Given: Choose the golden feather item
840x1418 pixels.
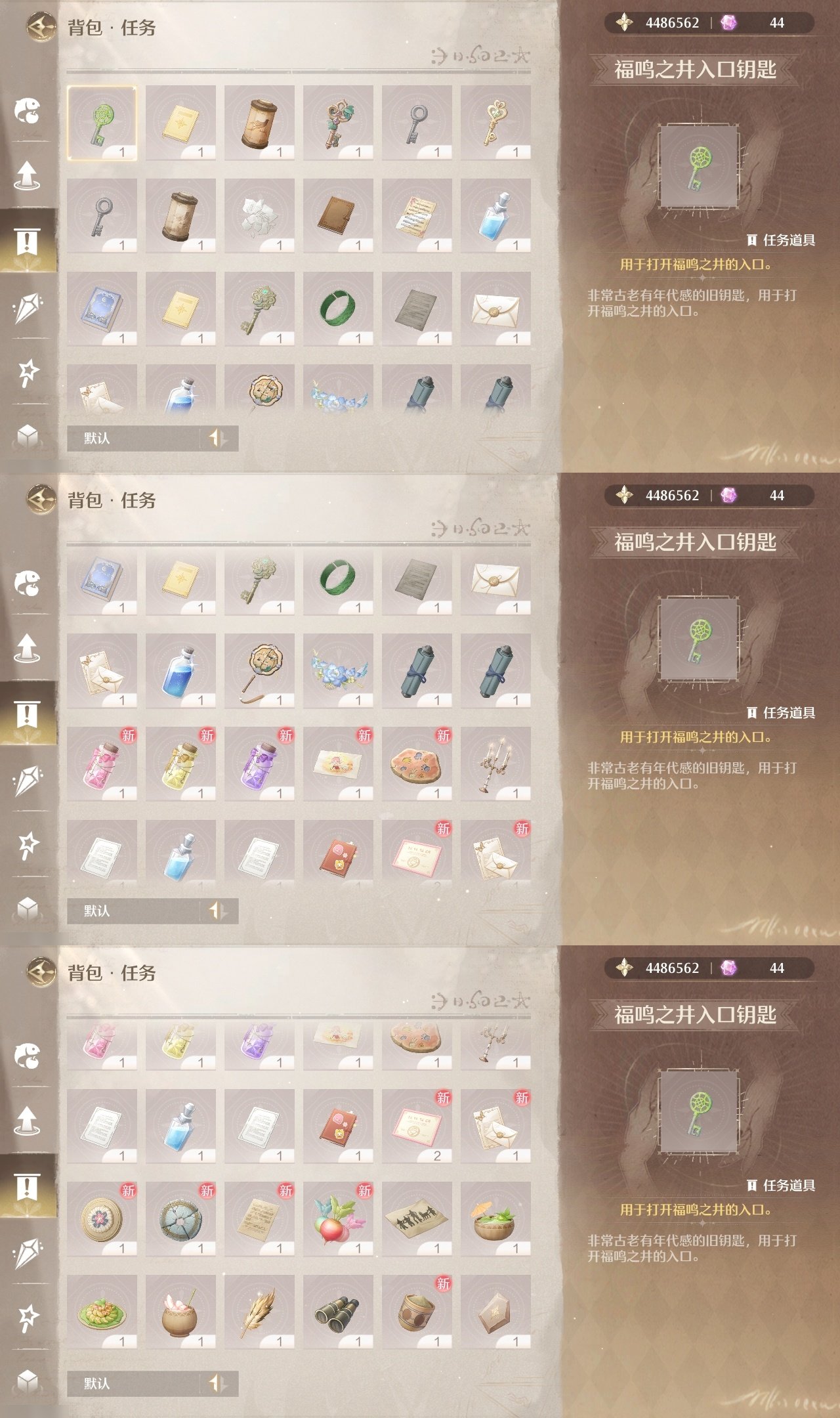Looking at the screenshot, I should point(259,1312).
